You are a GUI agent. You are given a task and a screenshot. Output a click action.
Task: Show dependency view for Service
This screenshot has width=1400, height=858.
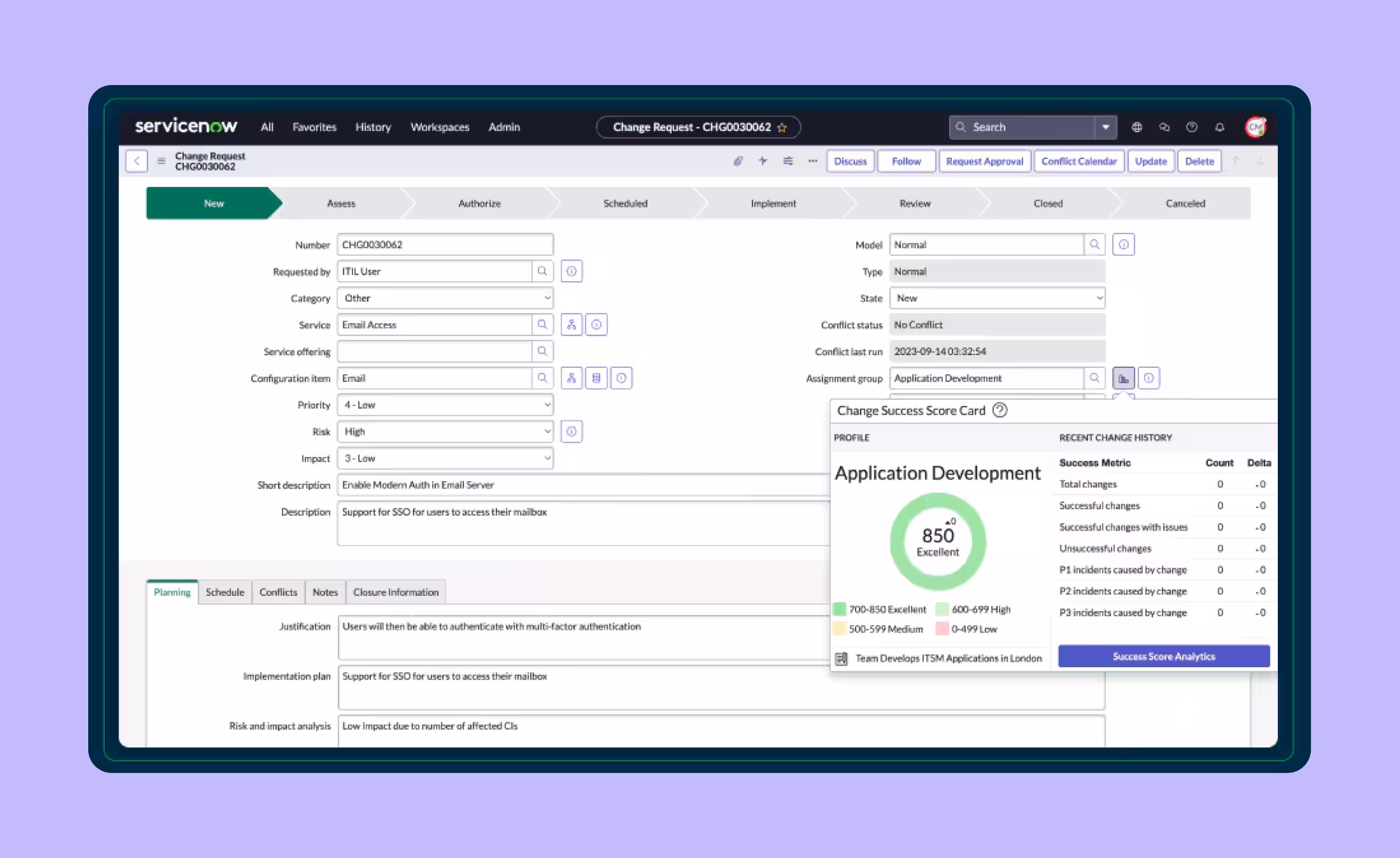tap(571, 324)
